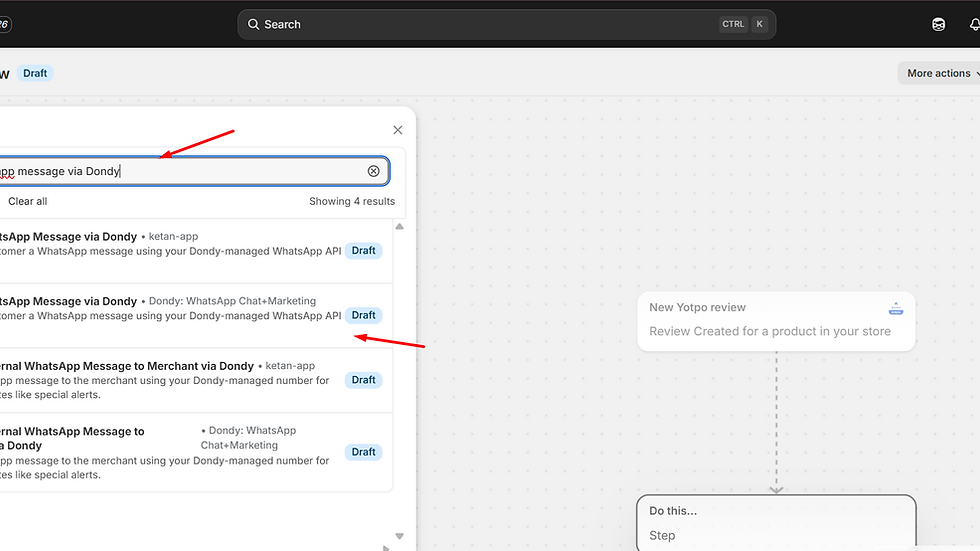Viewport: 980px width, 551px height.
Task: Click Draft badge on last Internal WhatsApp result
Action: [363, 452]
